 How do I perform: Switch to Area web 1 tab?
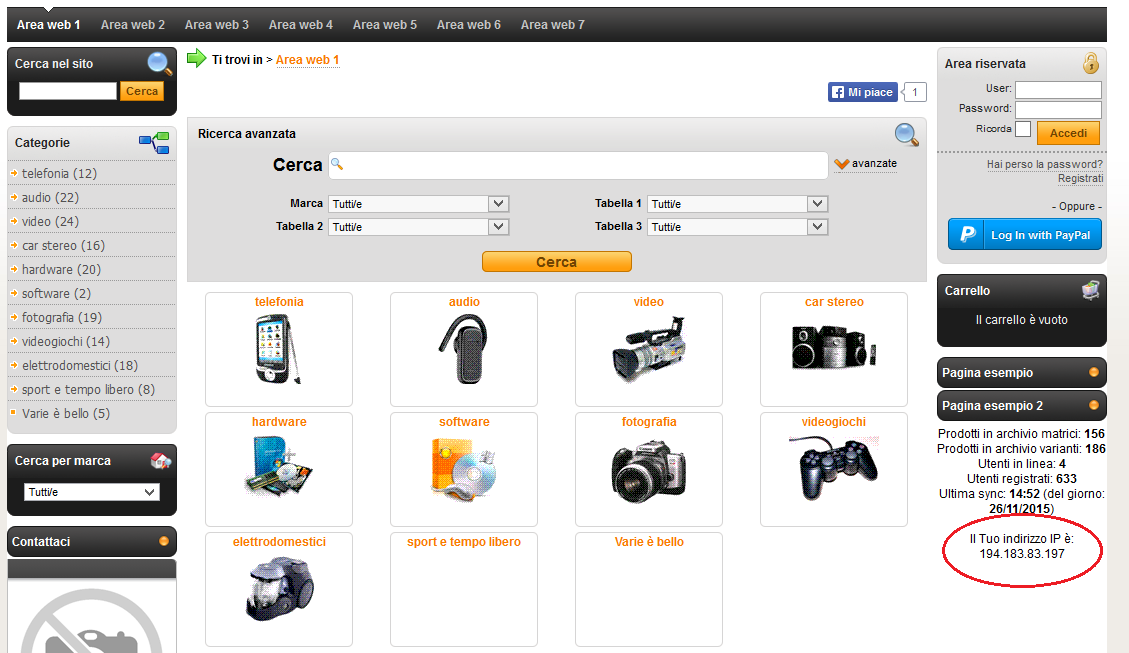(48, 24)
